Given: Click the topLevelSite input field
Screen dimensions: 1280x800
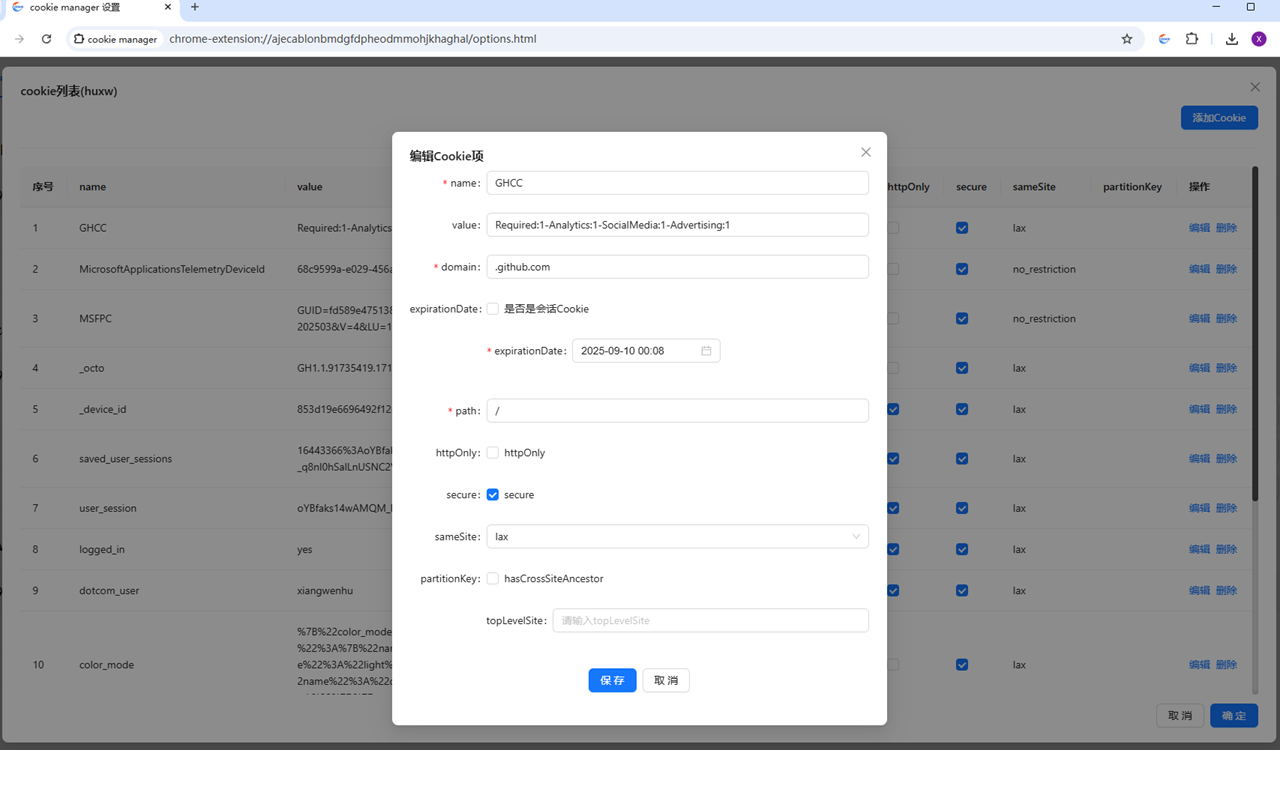Looking at the screenshot, I should coord(710,621).
